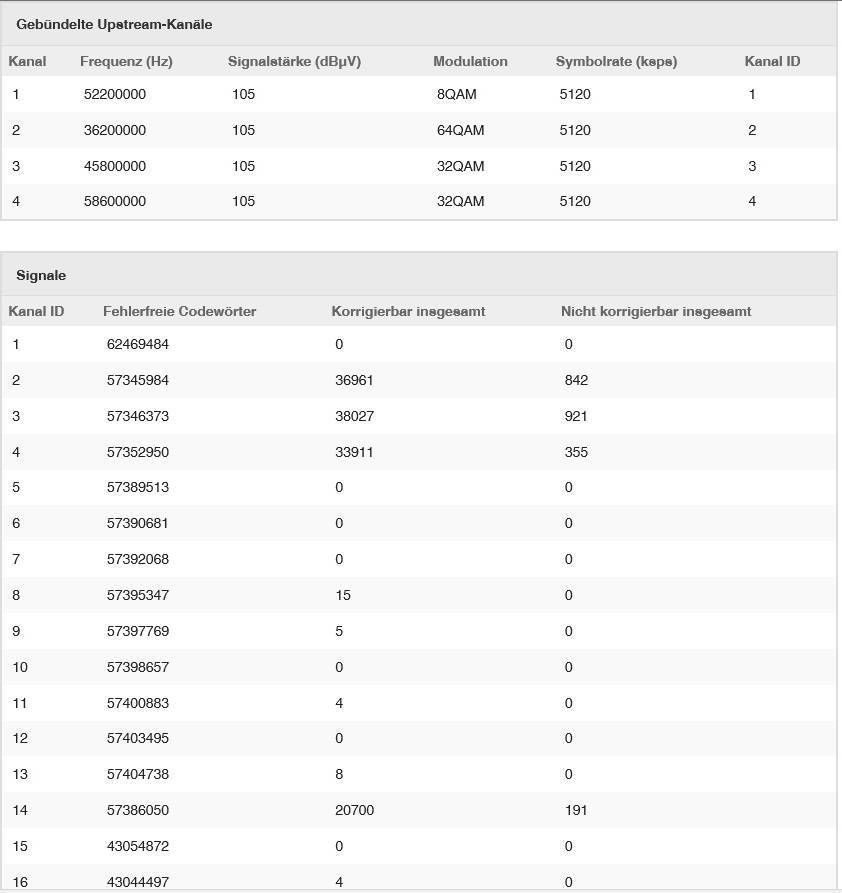Click the 'Fehlerfreie Codewörter' column header

click(179, 312)
